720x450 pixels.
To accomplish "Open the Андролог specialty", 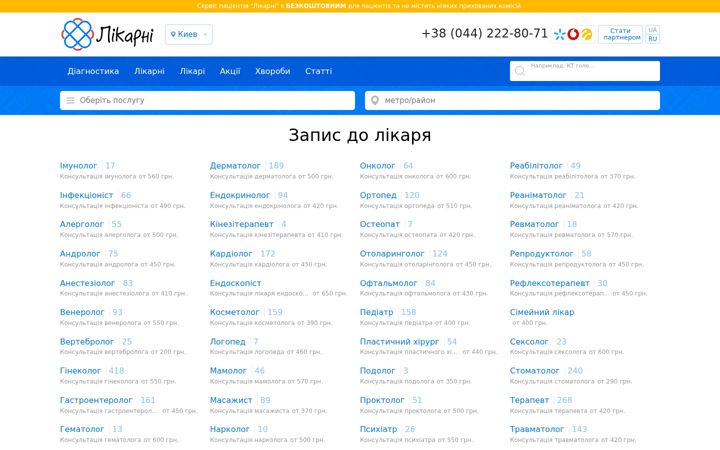I will coord(80,253).
